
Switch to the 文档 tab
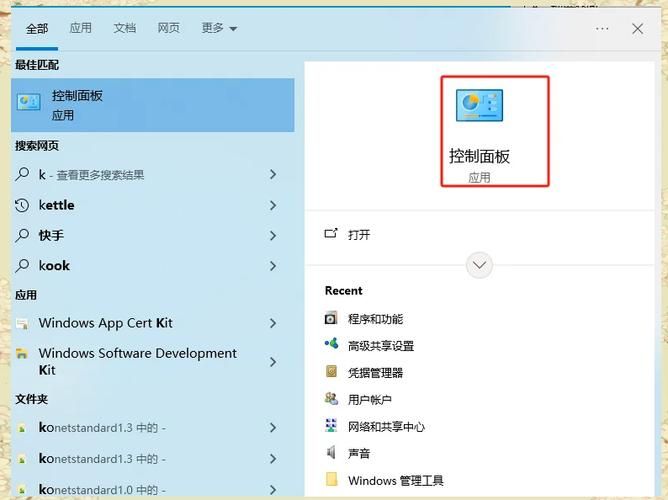tap(124, 28)
